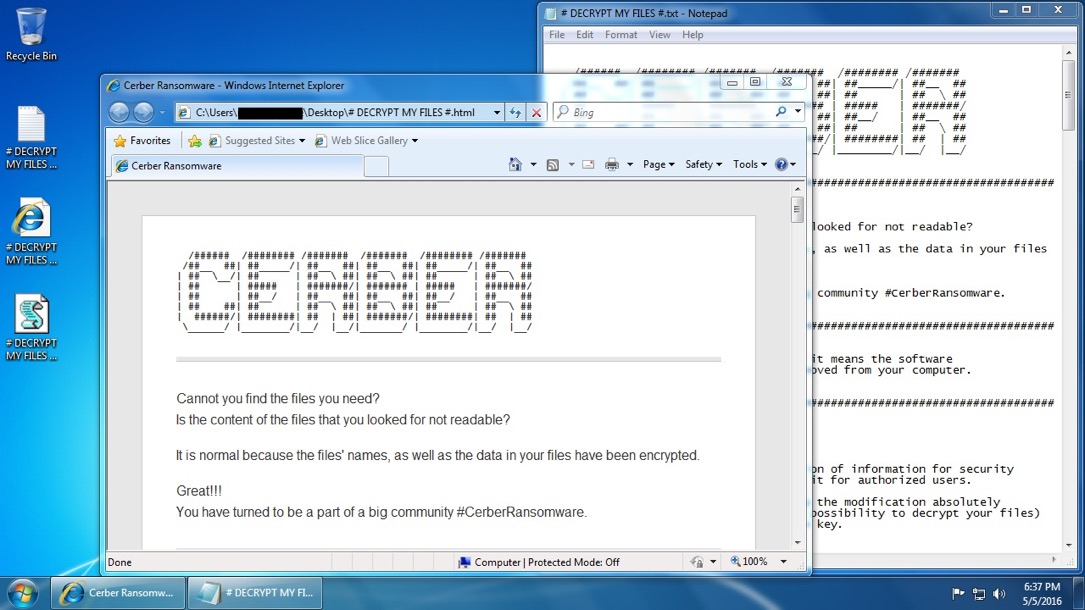Expand the Safety dropdown menu
This screenshot has width=1085, height=610.
pyautogui.click(x=703, y=165)
